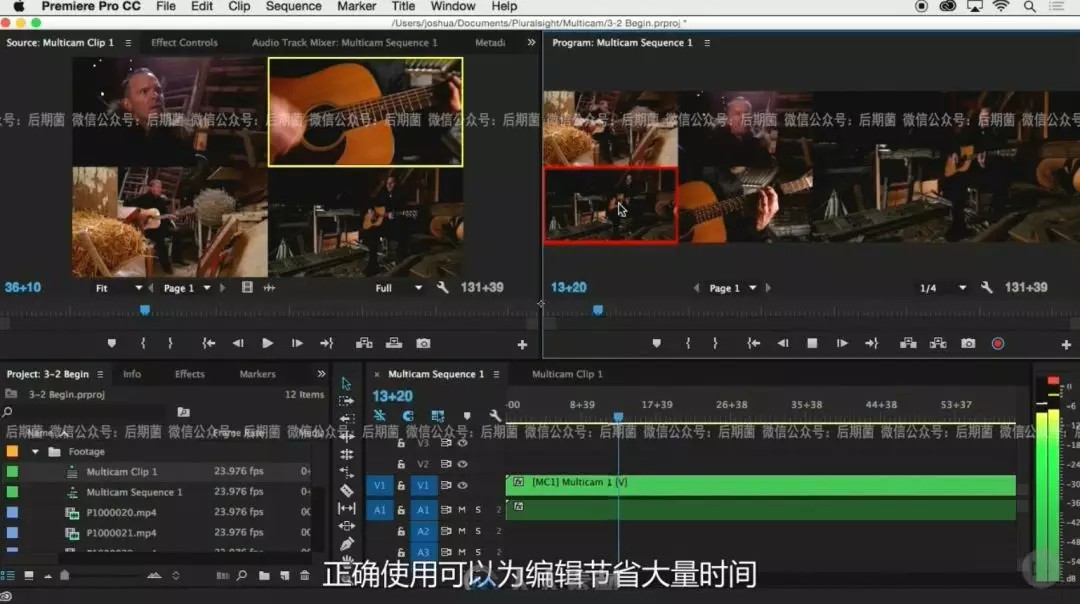
Task: Stop playback in the Program monitor
Action: click(x=812, y=343)
